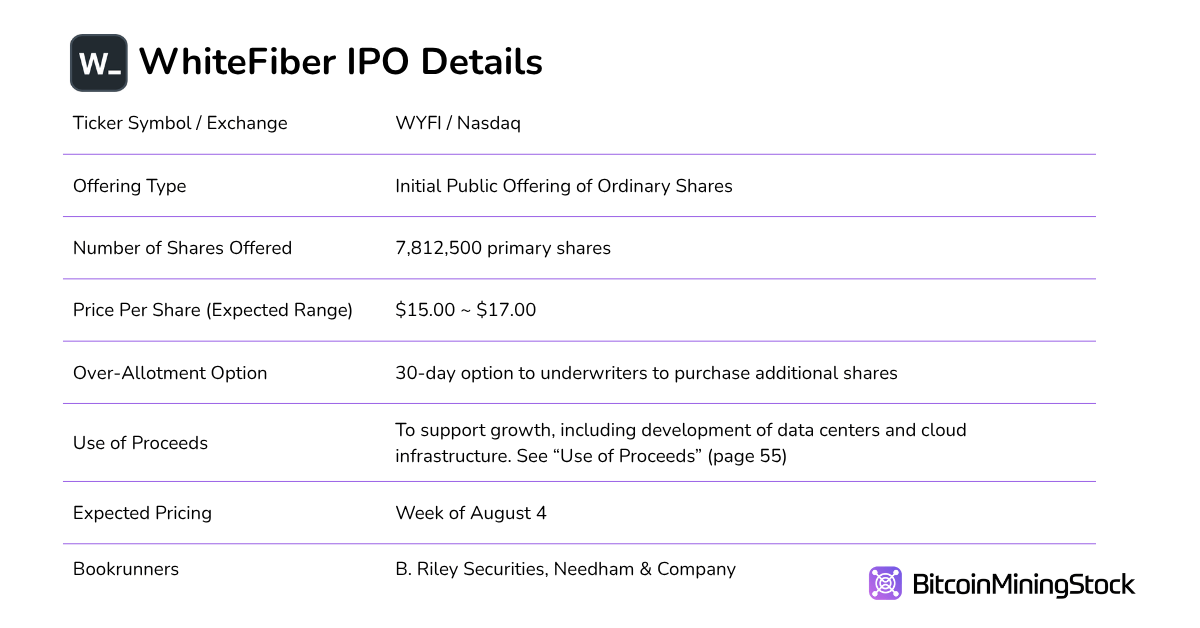Select the Use of Proceeds row label
Image resolution: width=1200 pixels, height=628 pixels.
coord(140,443)
